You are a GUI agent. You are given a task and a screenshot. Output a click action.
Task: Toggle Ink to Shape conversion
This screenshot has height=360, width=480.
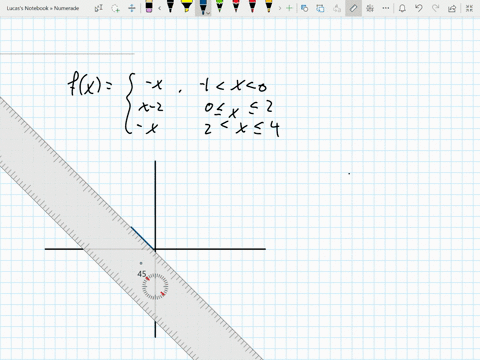pyautogui.click(x=320, y=8)
